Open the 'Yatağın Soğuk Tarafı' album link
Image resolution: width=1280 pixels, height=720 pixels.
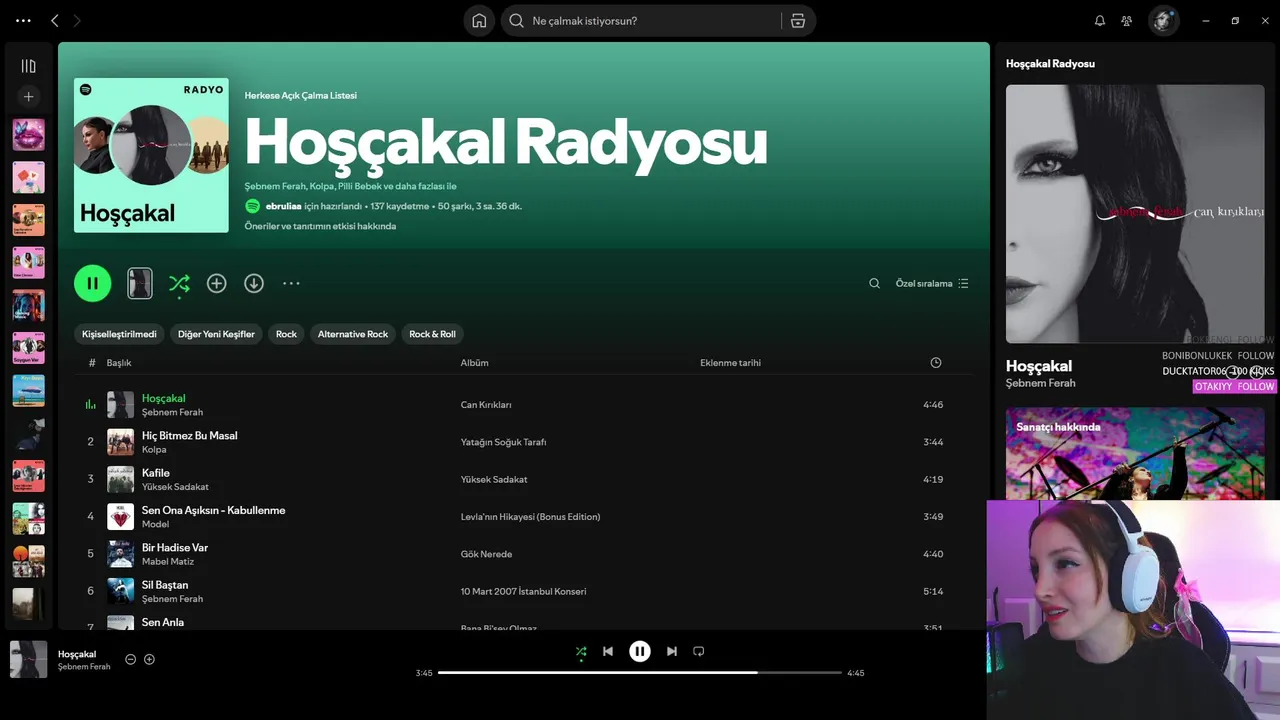(503, 442)
